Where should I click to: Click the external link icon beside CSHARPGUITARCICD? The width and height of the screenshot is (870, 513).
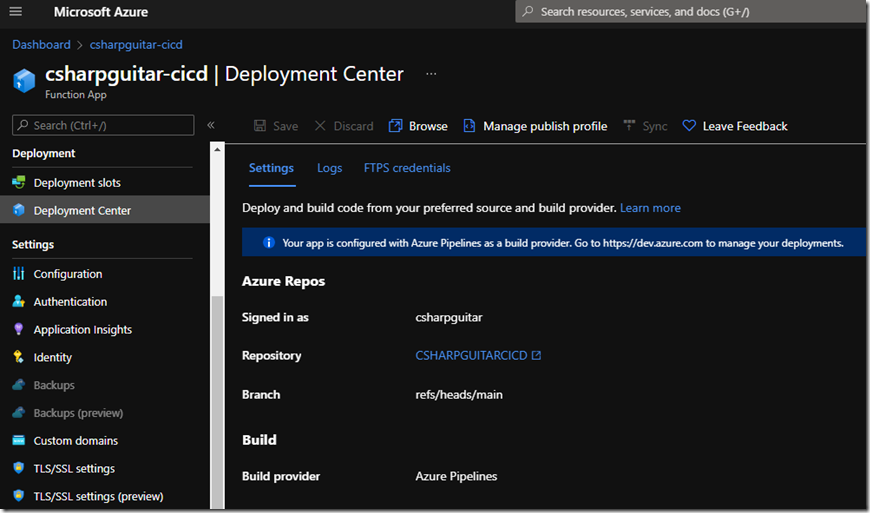tap(536, 355)
